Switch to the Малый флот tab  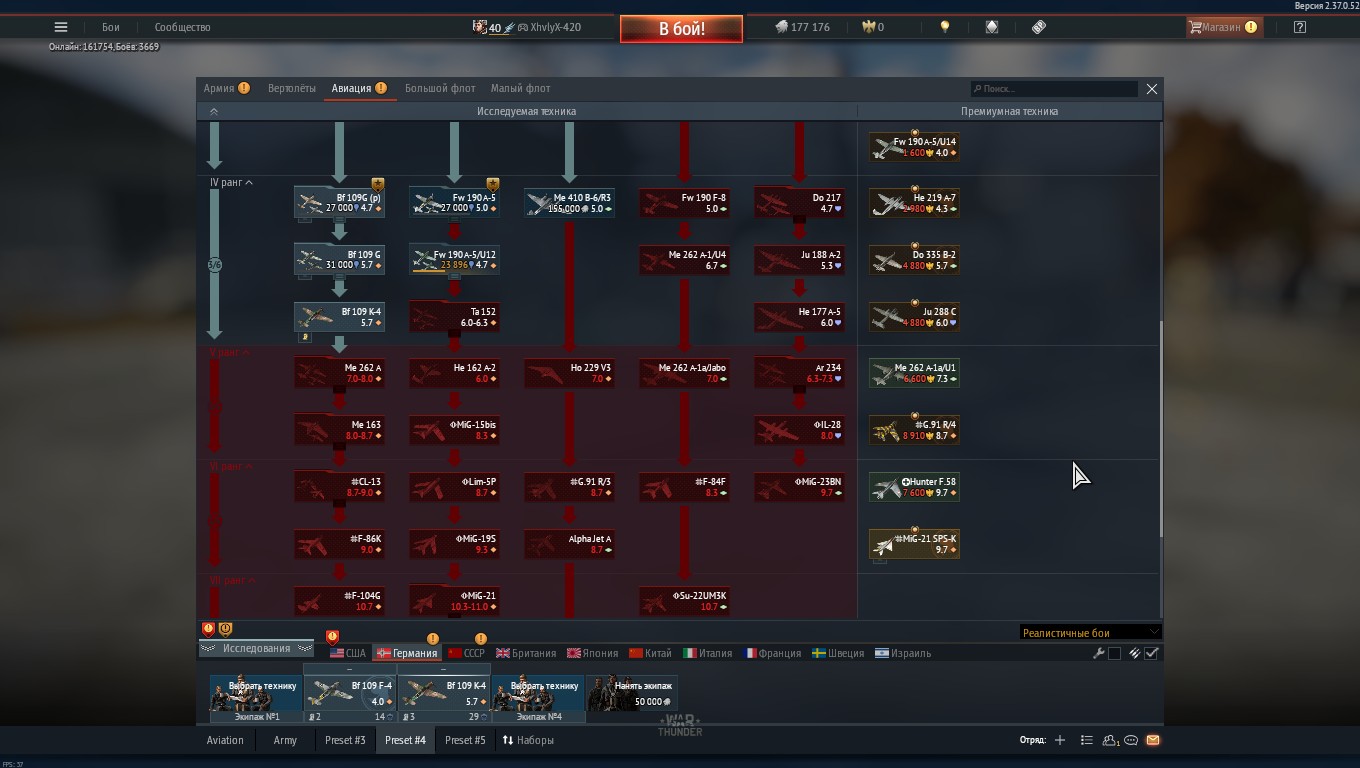tap(520, 88)
